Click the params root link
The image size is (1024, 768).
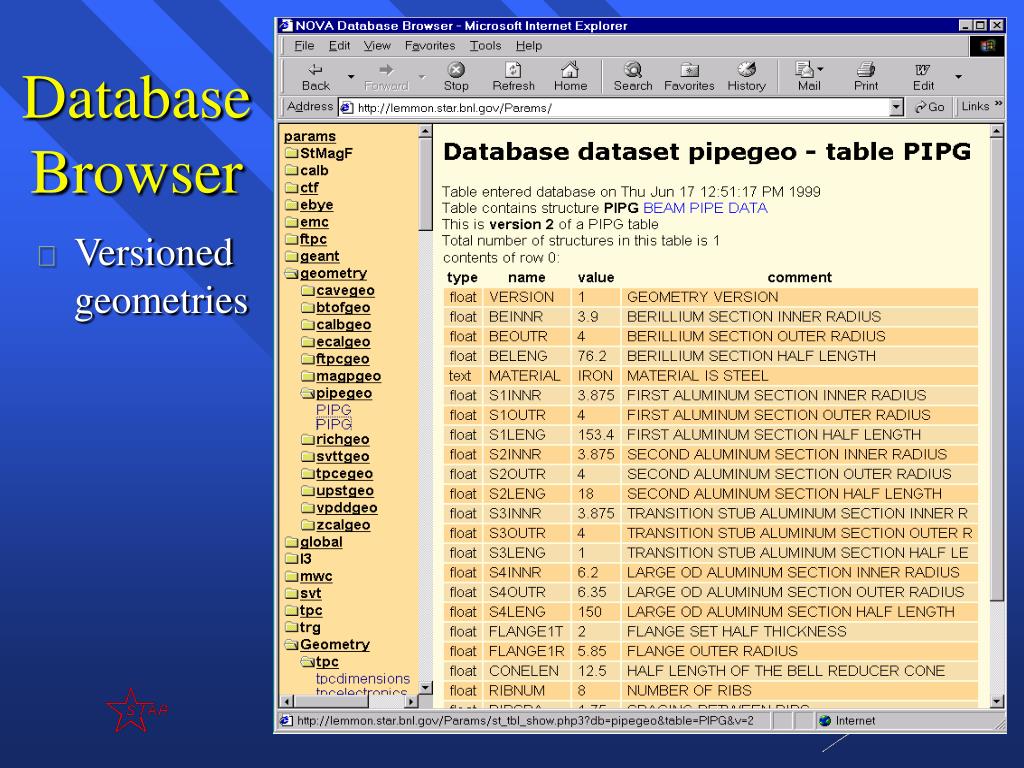(310, 136)
